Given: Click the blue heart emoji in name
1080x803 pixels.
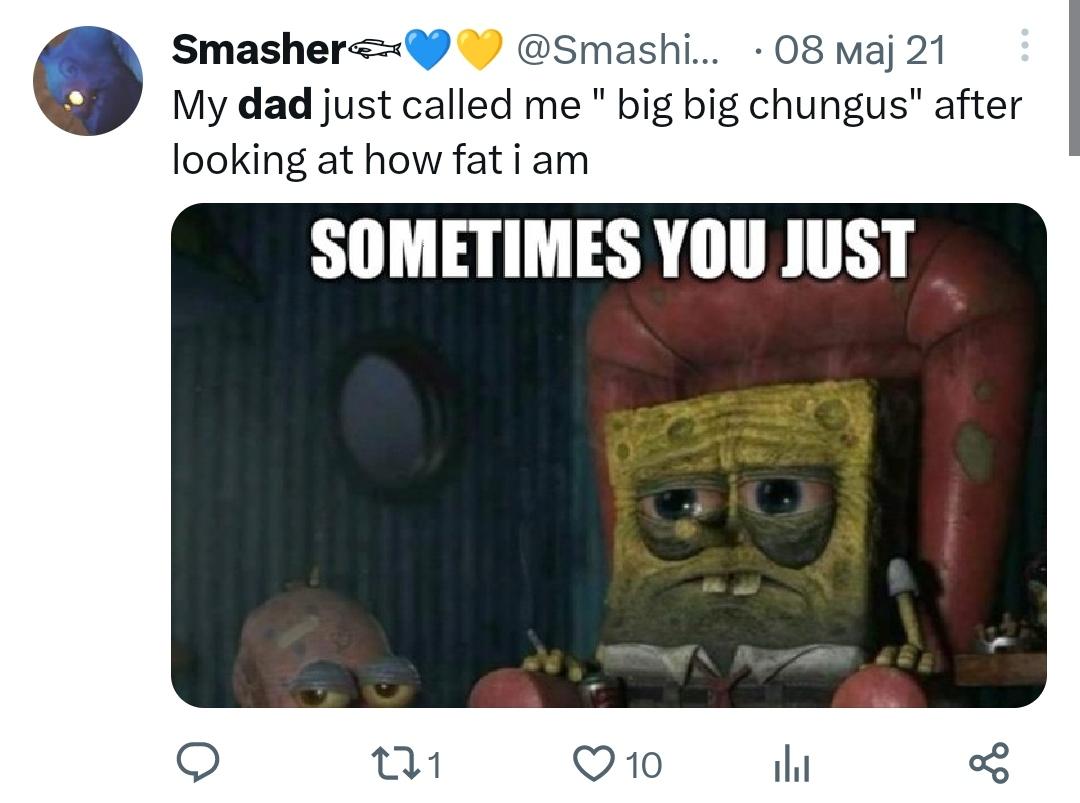Looking at the screenshot, I should click(x=428, y=50).
